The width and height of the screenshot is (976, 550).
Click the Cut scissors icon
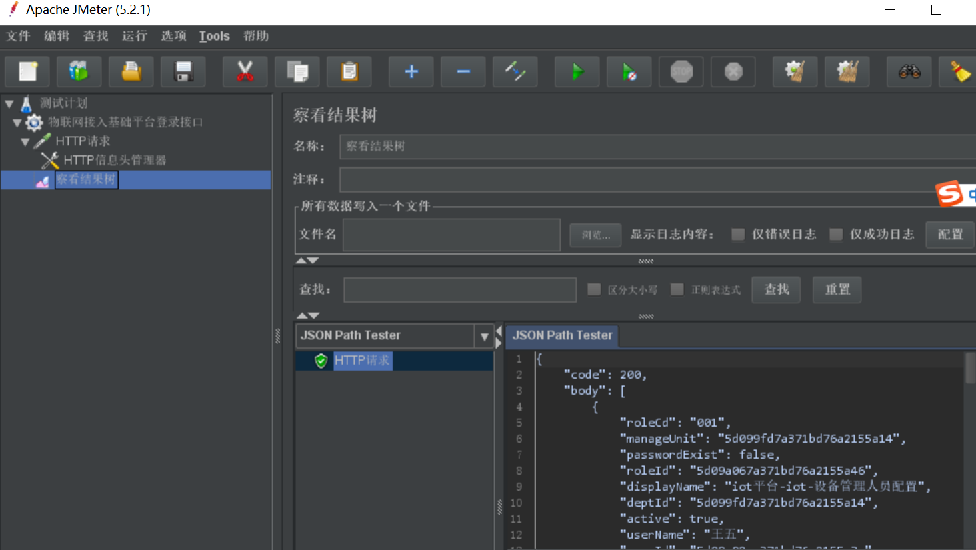click(245, 72)
